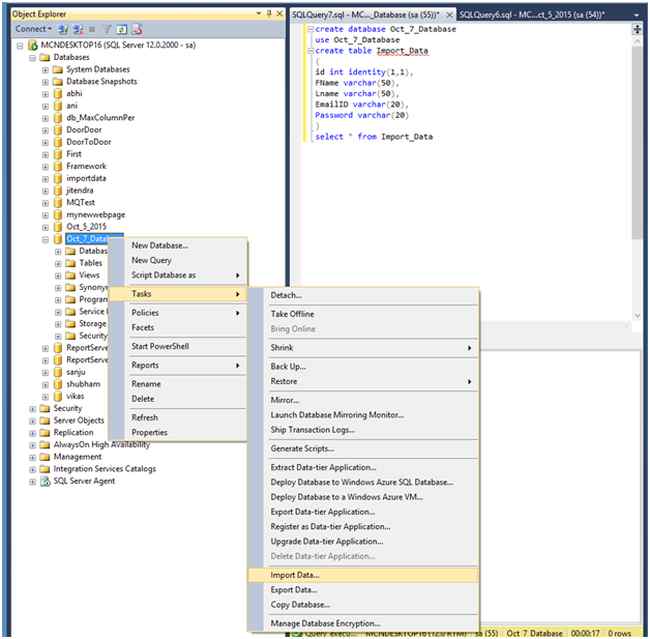
Task: Expand the AlwaysOn High Availability node
Action: point(32,445)
